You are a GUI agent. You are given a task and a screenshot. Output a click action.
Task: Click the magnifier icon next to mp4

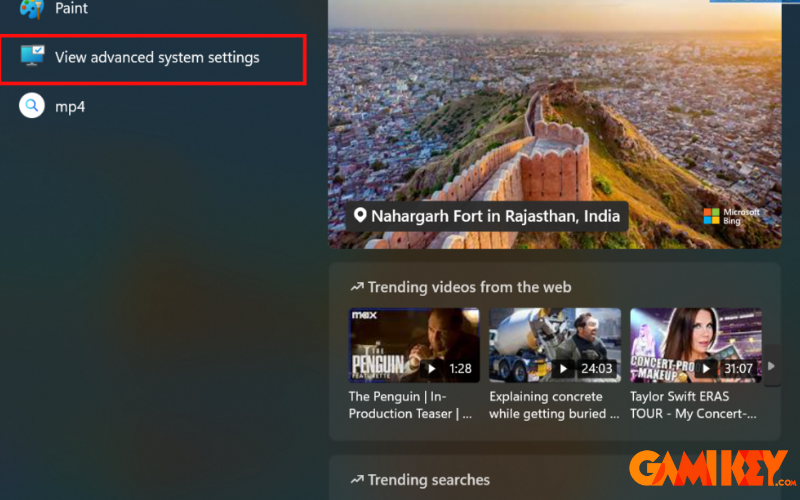(32, 105)
